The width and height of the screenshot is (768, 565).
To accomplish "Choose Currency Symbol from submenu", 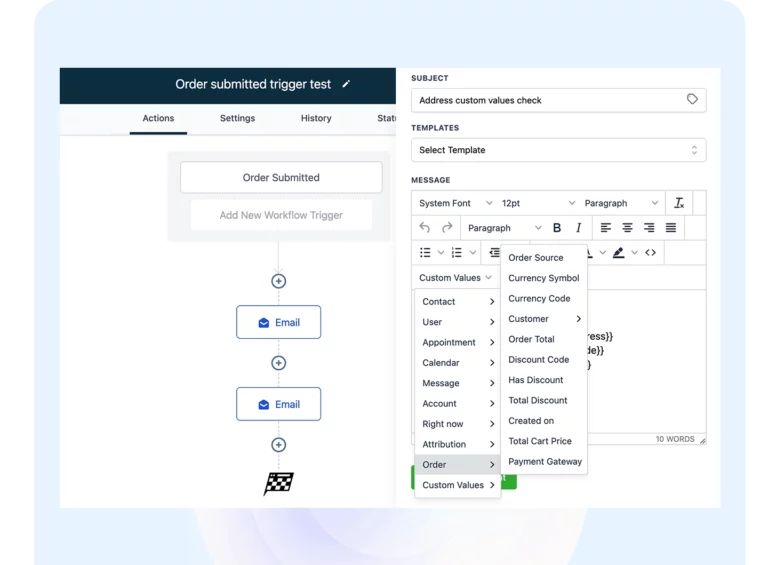I will click(544, 278).
